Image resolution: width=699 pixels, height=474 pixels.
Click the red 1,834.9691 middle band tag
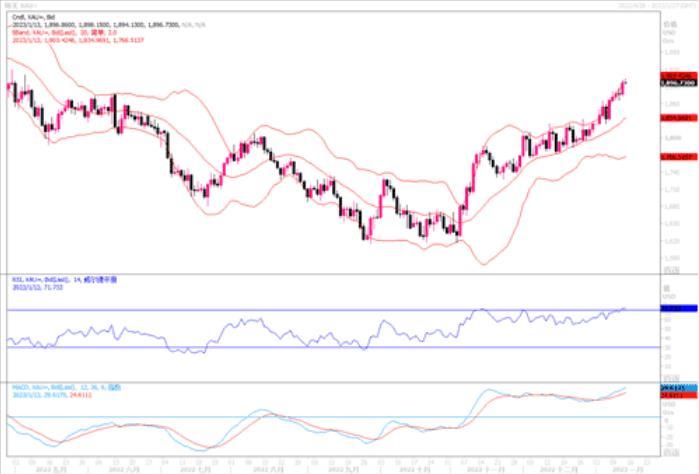[677, 117]
